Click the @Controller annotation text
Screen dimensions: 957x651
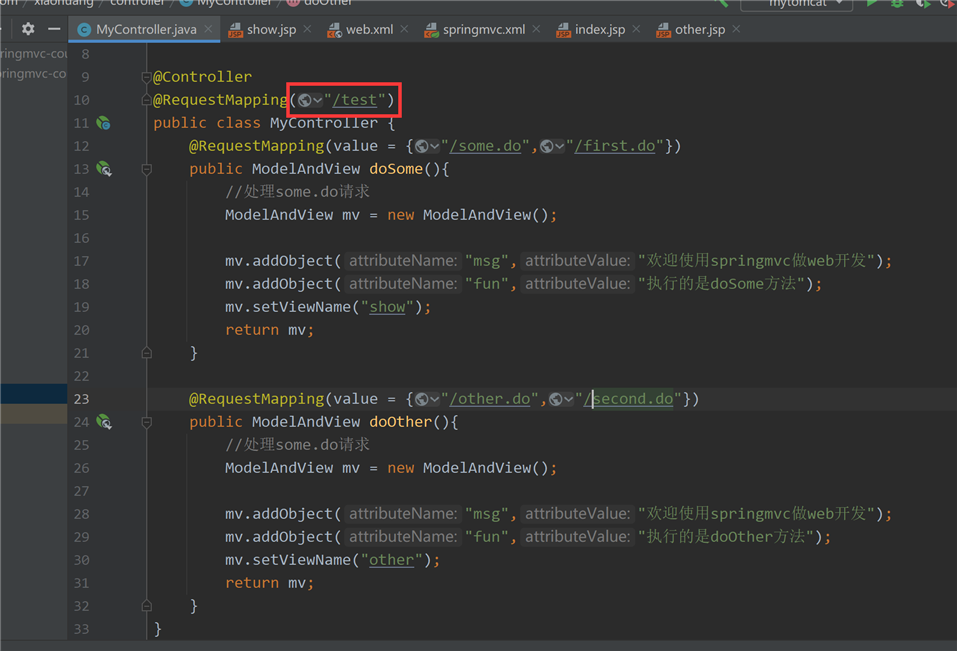pos(202,77)
